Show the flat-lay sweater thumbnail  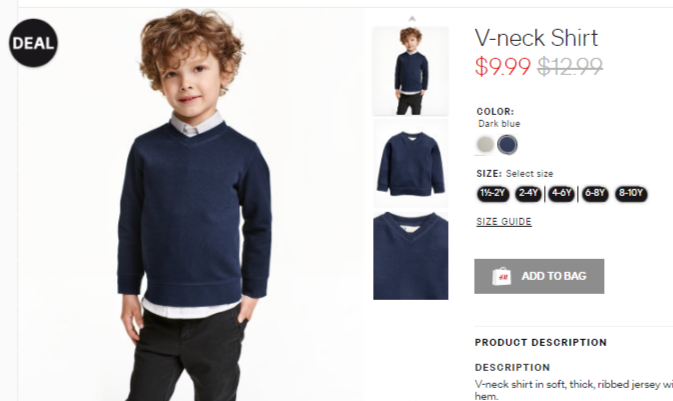[x=410, y=164]
